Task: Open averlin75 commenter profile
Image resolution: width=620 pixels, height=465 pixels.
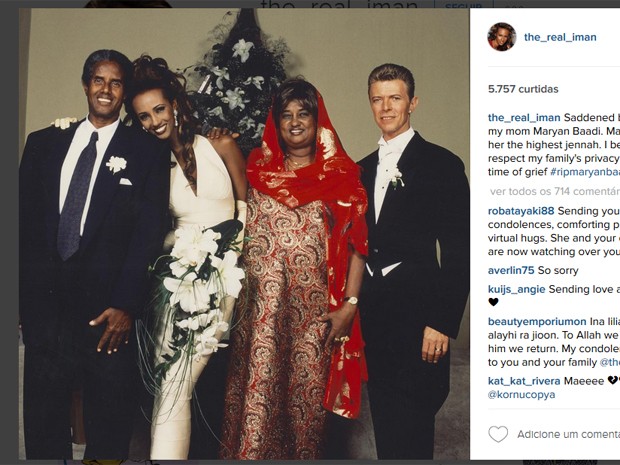Action: point(511,270)
